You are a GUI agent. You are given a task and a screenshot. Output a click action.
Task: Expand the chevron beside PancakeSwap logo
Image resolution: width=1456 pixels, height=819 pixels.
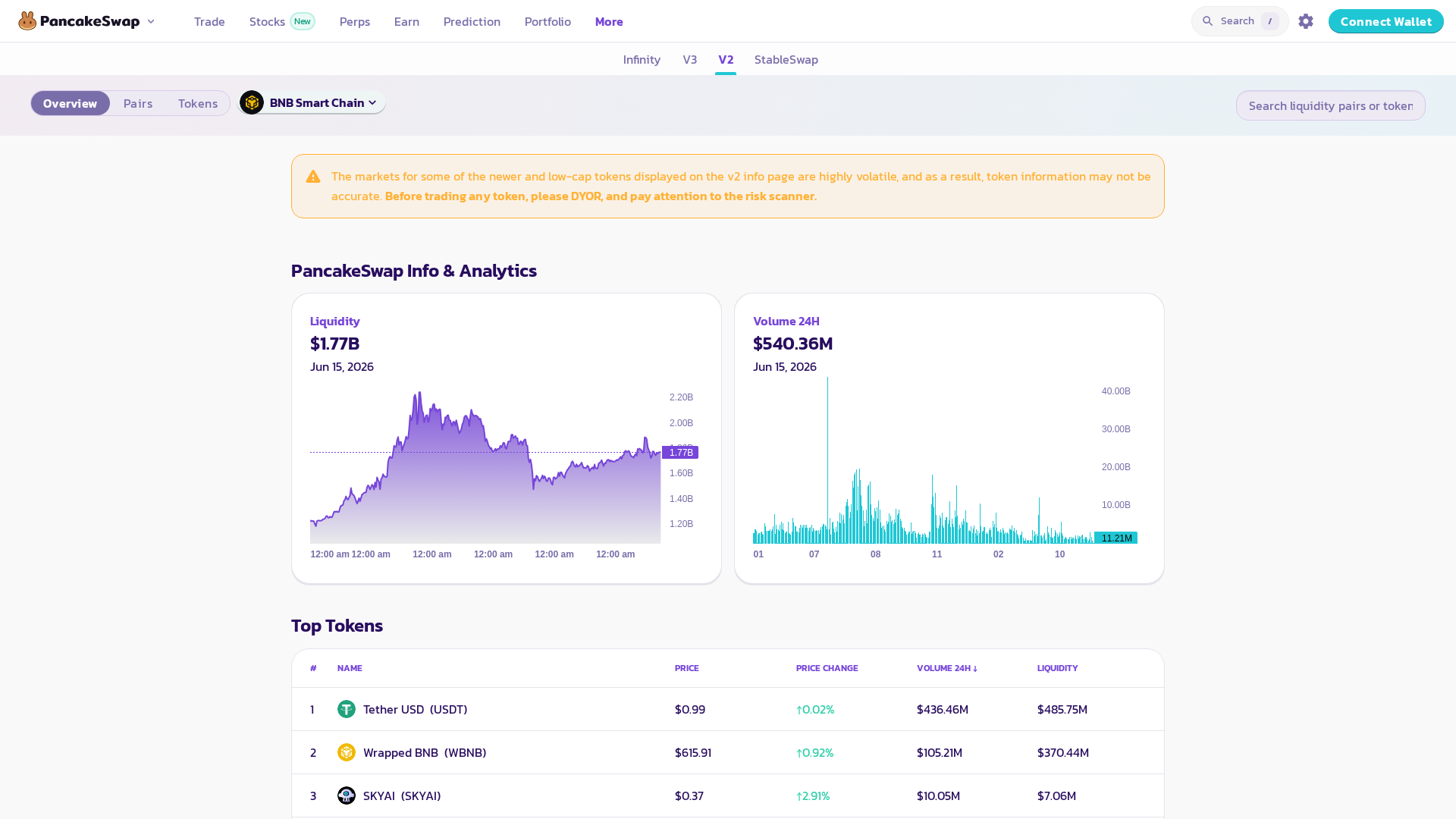click(151, 21)
